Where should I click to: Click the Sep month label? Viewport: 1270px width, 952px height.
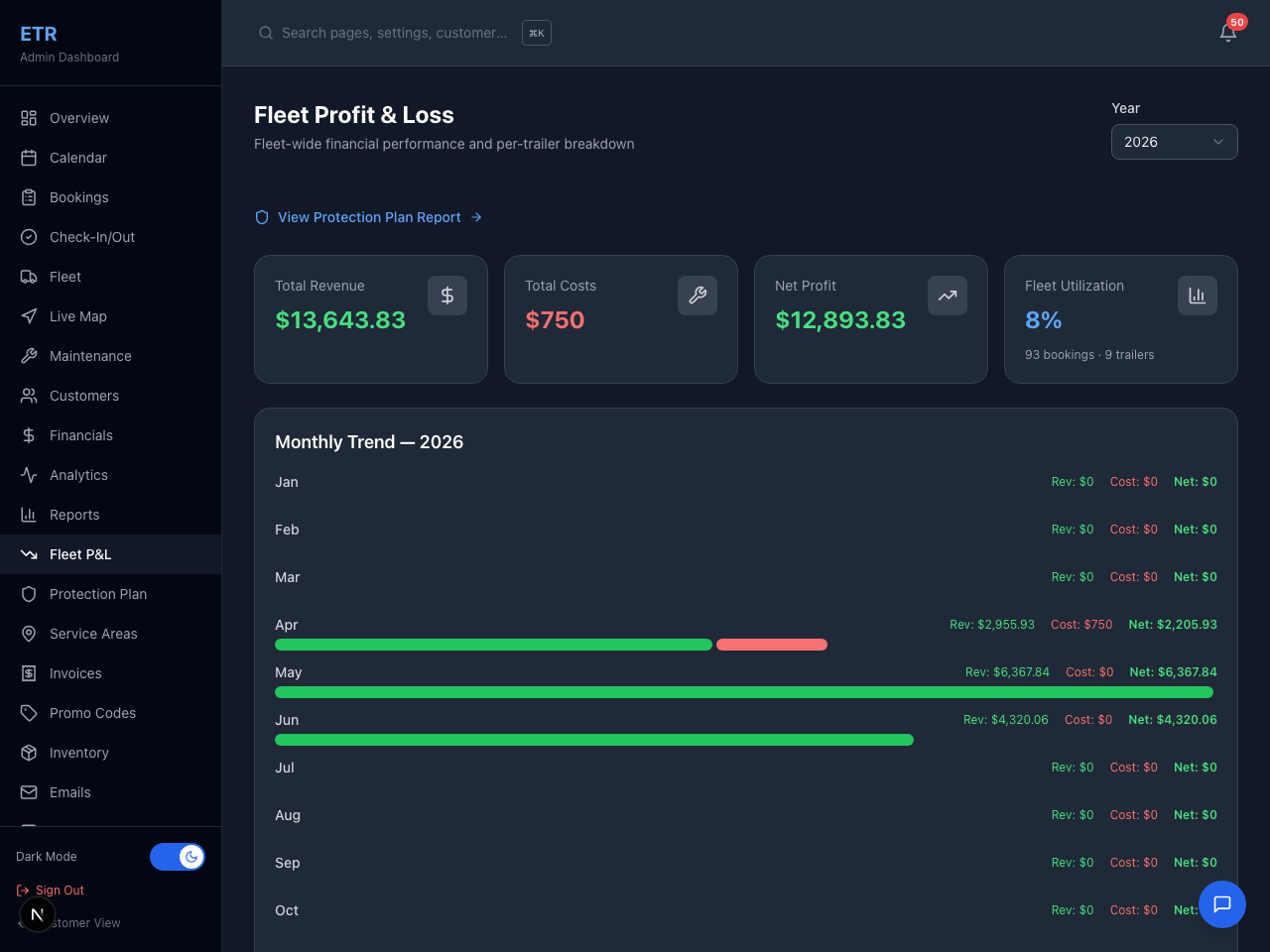tap(288, 863)
